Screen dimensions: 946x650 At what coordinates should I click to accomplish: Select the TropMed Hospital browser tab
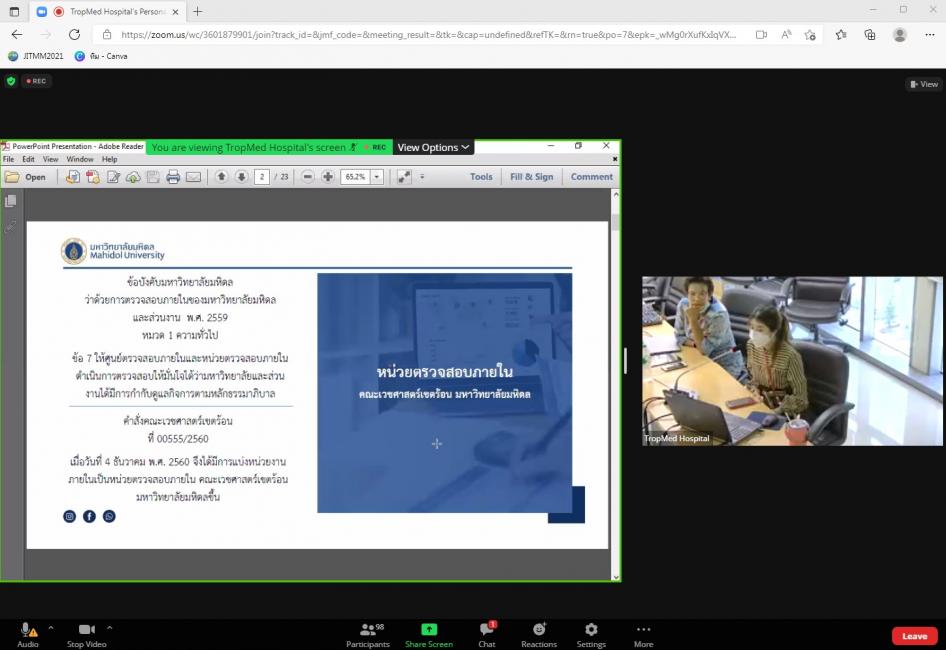click(x=109, y=11)
